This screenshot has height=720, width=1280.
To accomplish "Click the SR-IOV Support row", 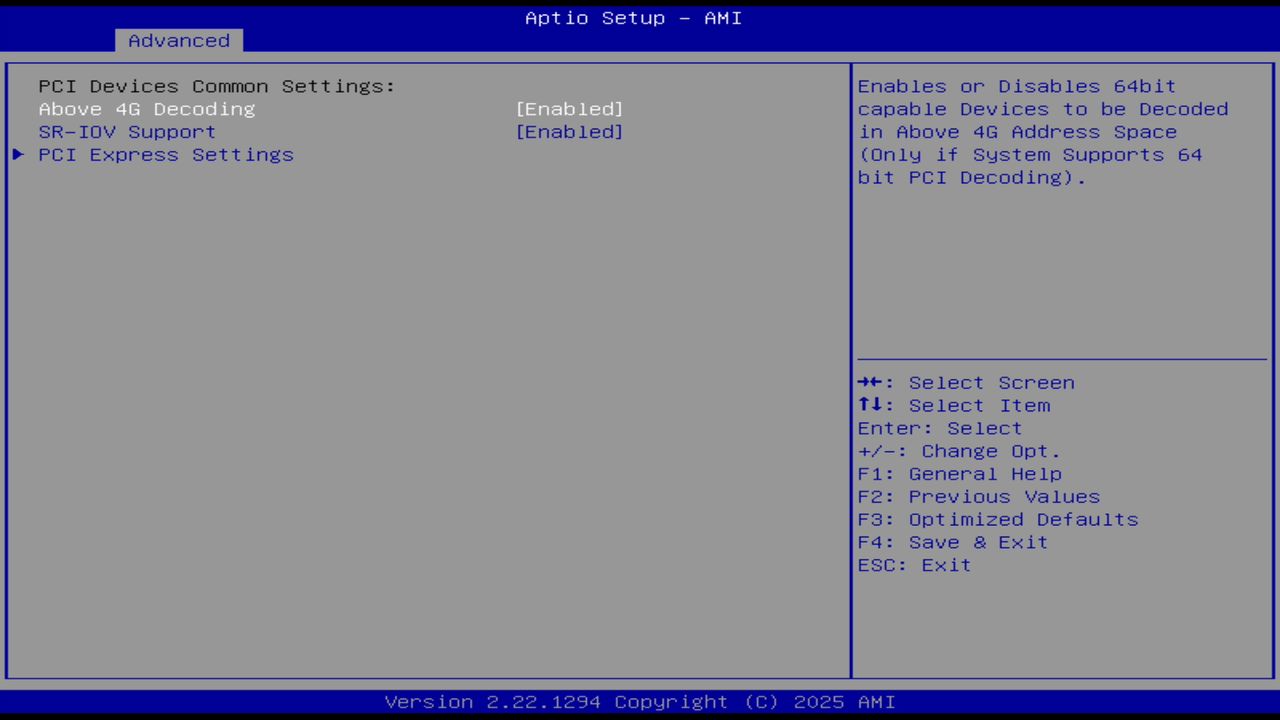I will (x=127, y=131).
